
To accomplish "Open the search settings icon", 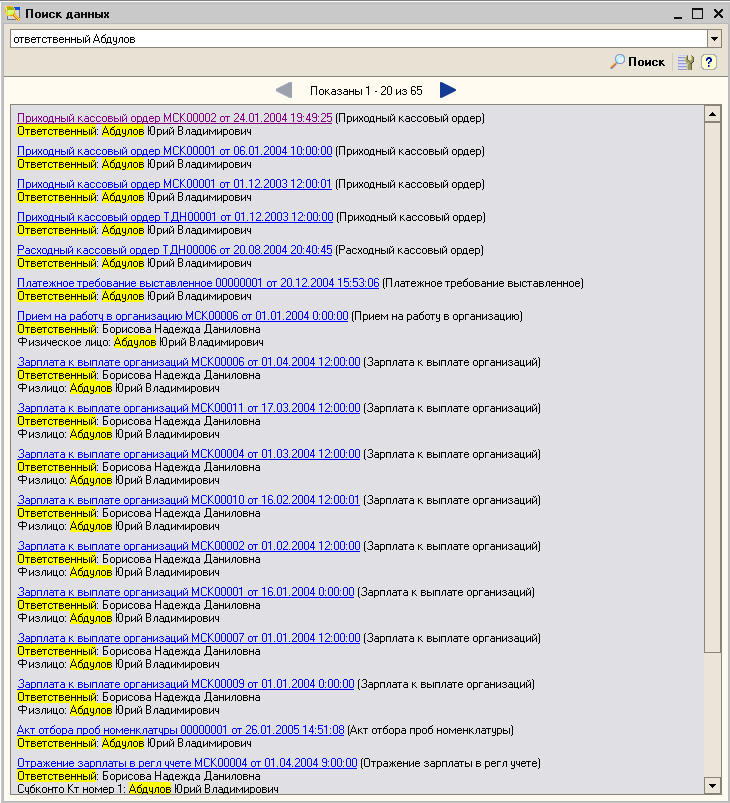I will click(685, 62).
